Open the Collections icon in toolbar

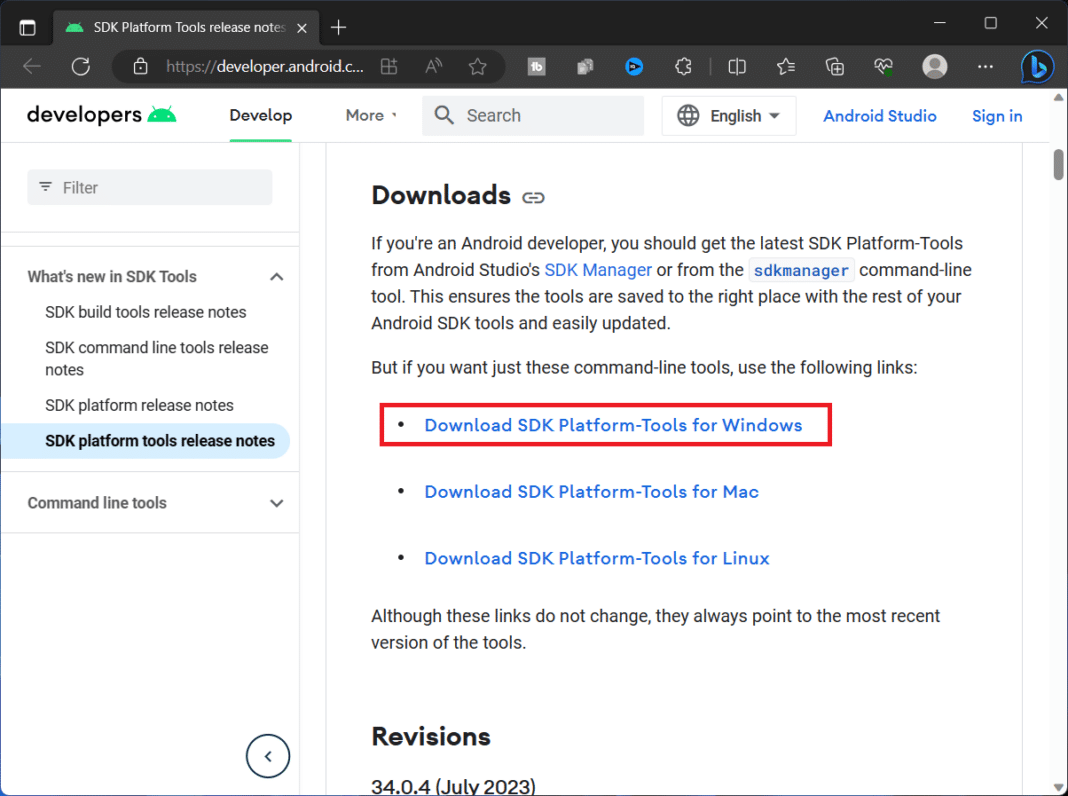[835, 66]
